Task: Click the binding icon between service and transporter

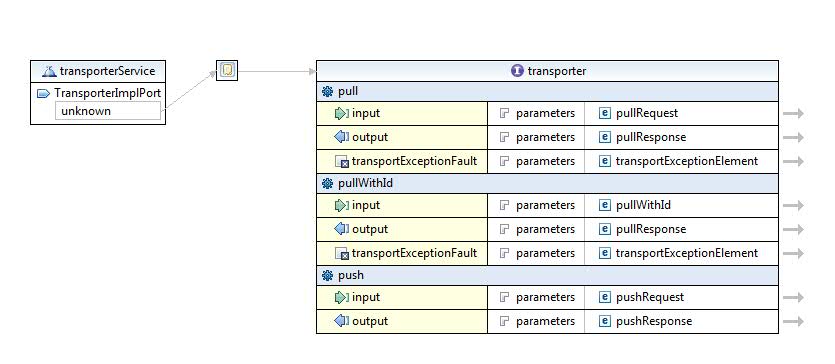Action: coord(227,70)
